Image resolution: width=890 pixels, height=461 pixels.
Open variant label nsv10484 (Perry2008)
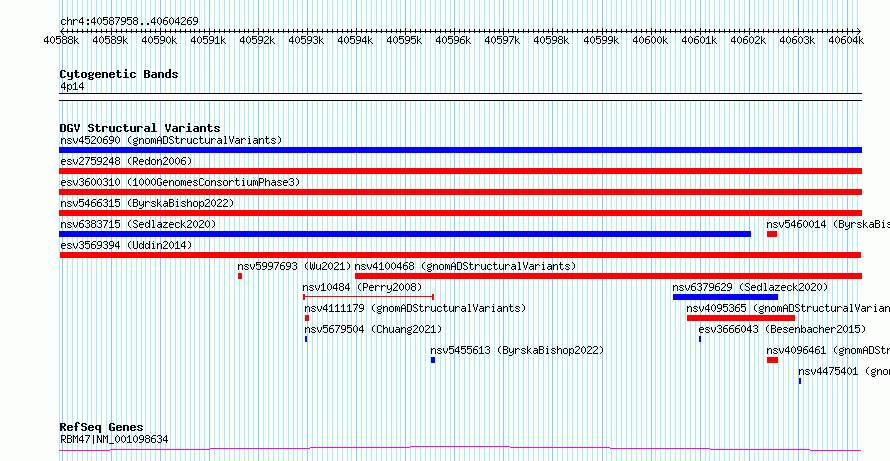pos(363,287)
